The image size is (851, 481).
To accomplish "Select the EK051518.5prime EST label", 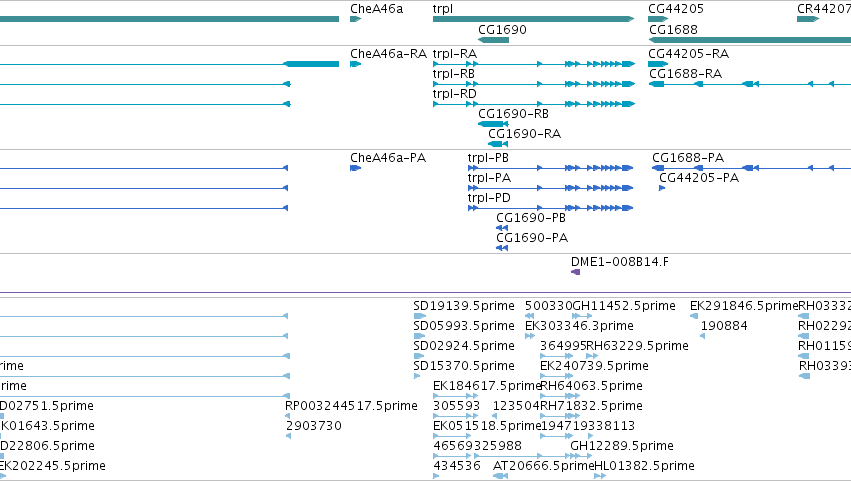I will pyautogui.click(x=487, y=427).
